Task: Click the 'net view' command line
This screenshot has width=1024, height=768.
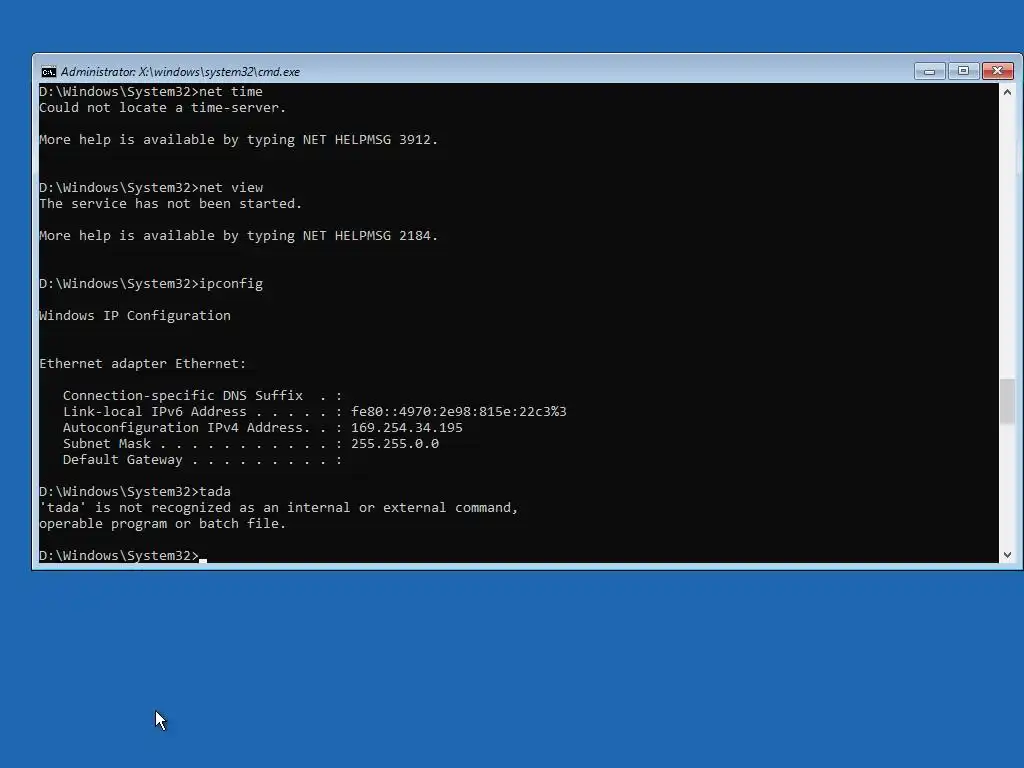Action: 151,187
